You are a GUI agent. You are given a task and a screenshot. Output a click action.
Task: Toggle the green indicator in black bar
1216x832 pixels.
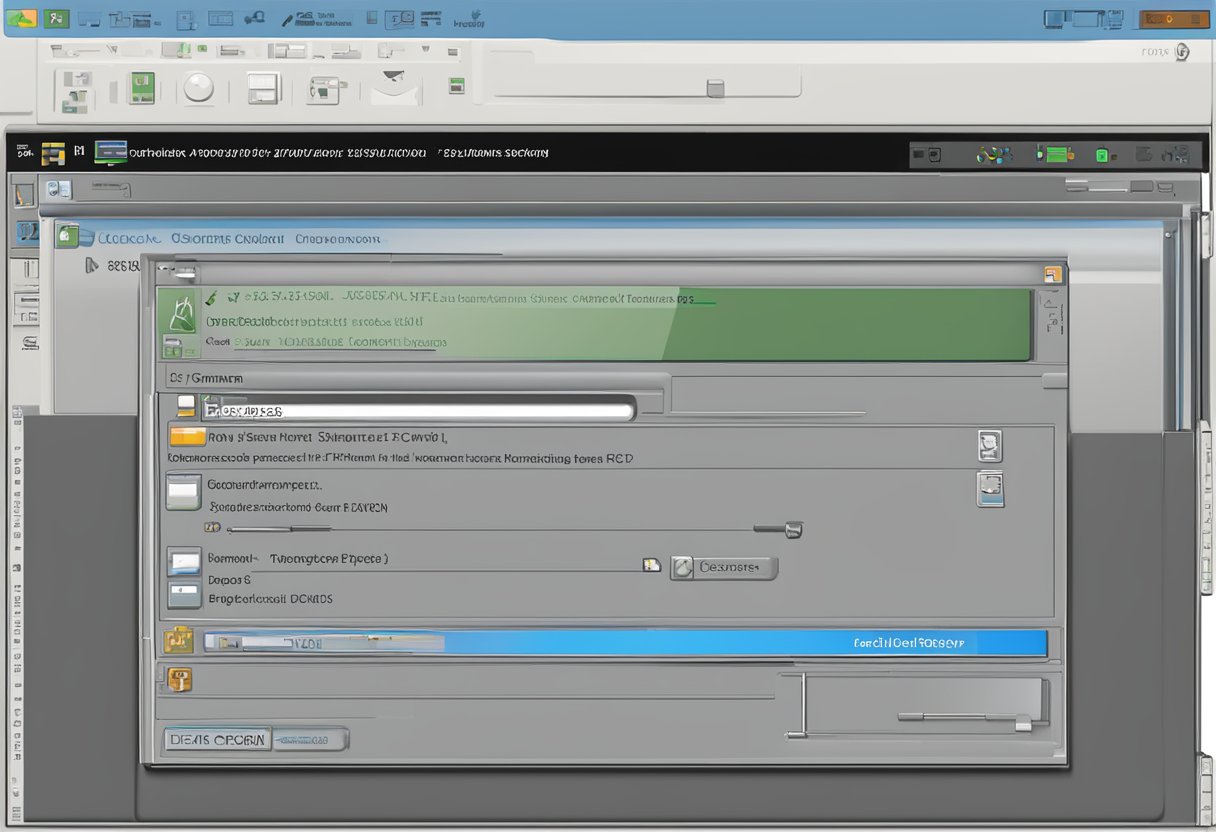[x=1103, y=155]
